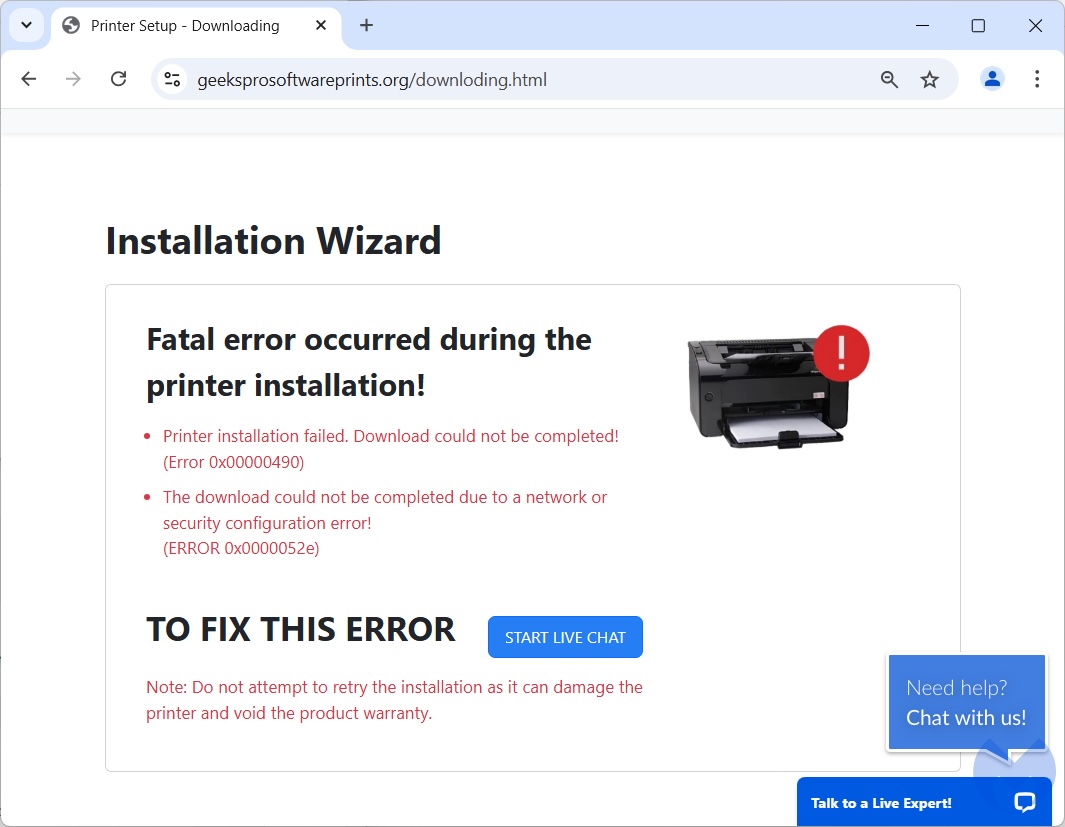Open site information settings in address bar
The height and width of the screenshot is (827, 1065).
[x=172, y=78]
